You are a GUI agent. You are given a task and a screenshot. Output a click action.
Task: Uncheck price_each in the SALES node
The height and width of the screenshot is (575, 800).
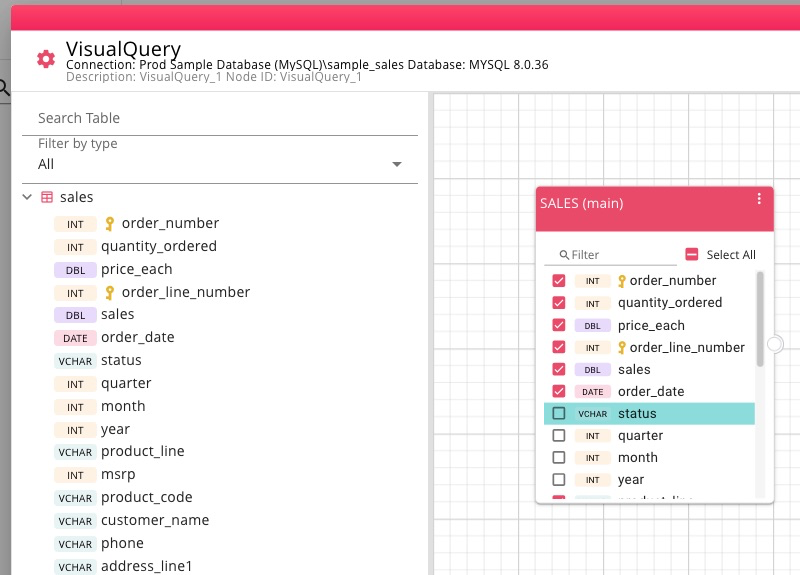click(559, 325)
